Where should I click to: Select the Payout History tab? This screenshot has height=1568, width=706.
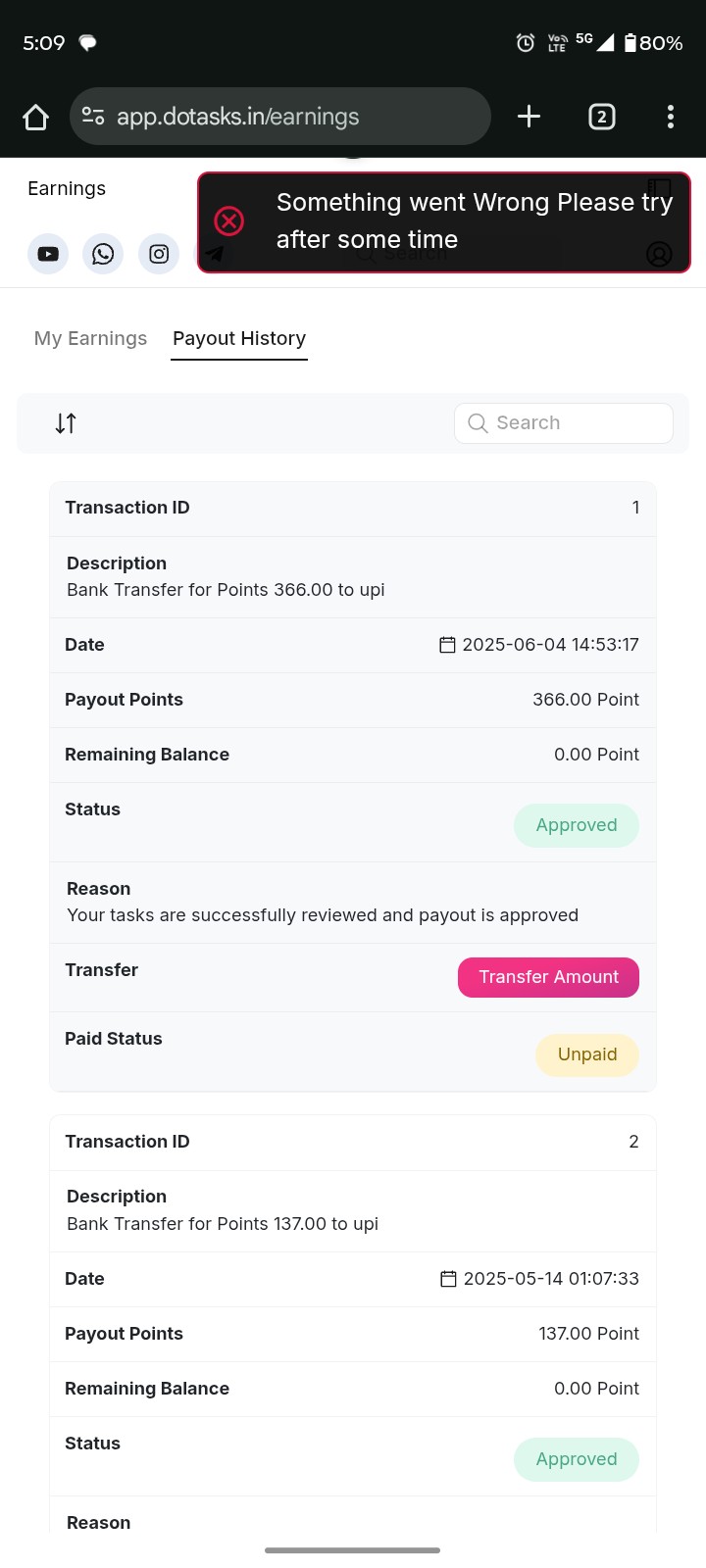coord(239,338)
